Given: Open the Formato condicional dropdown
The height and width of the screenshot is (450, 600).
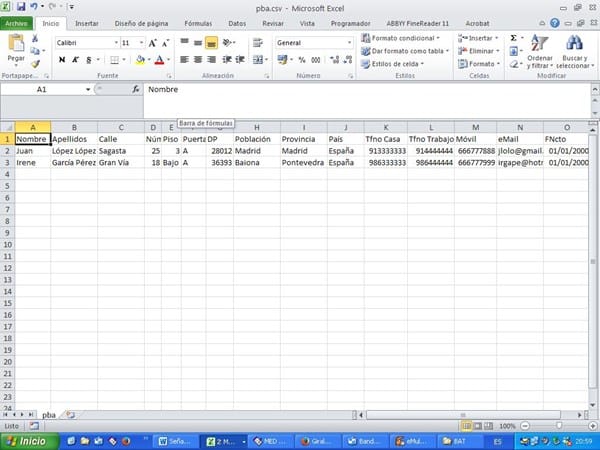Looking at the screenshot, I should click(x=400, y=38).
